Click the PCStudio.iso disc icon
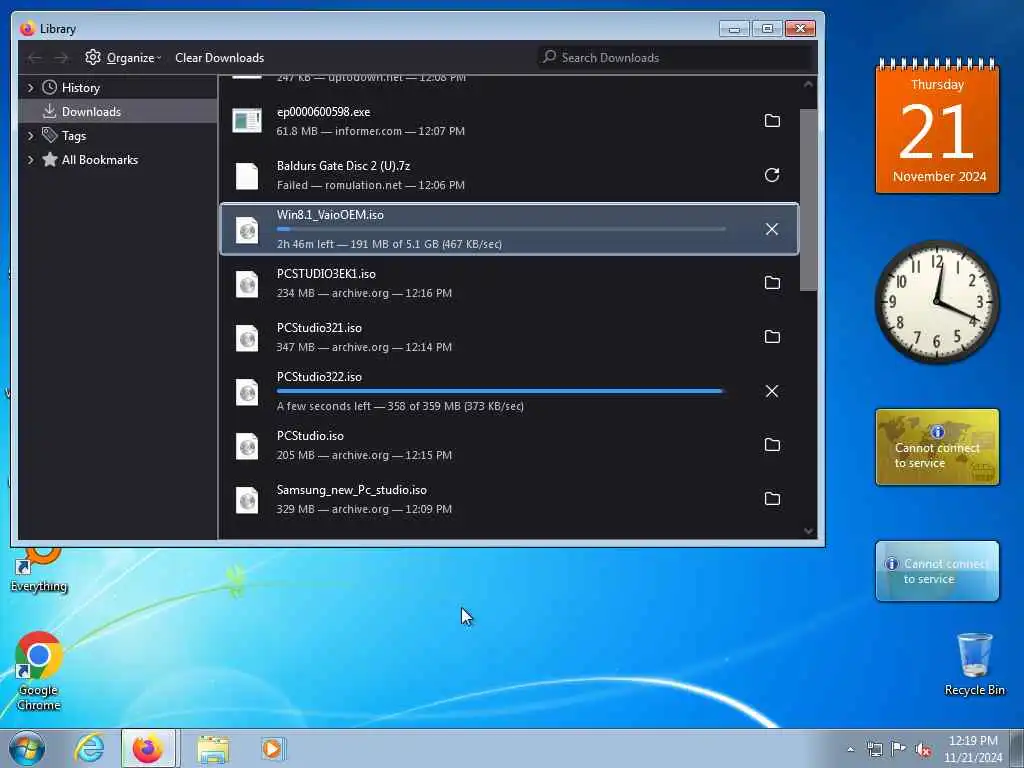 pyautogui.click(x=247, y=446)
